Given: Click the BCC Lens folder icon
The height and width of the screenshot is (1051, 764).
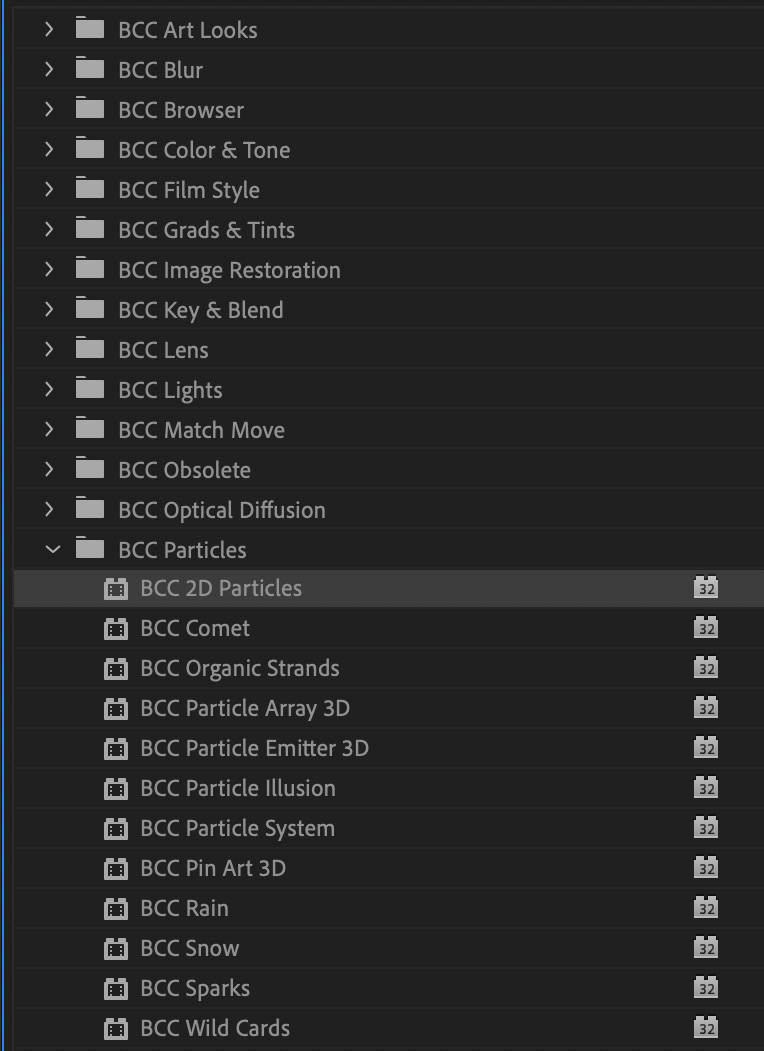Looking at the screenshot, I should click(x=90, y=349).
